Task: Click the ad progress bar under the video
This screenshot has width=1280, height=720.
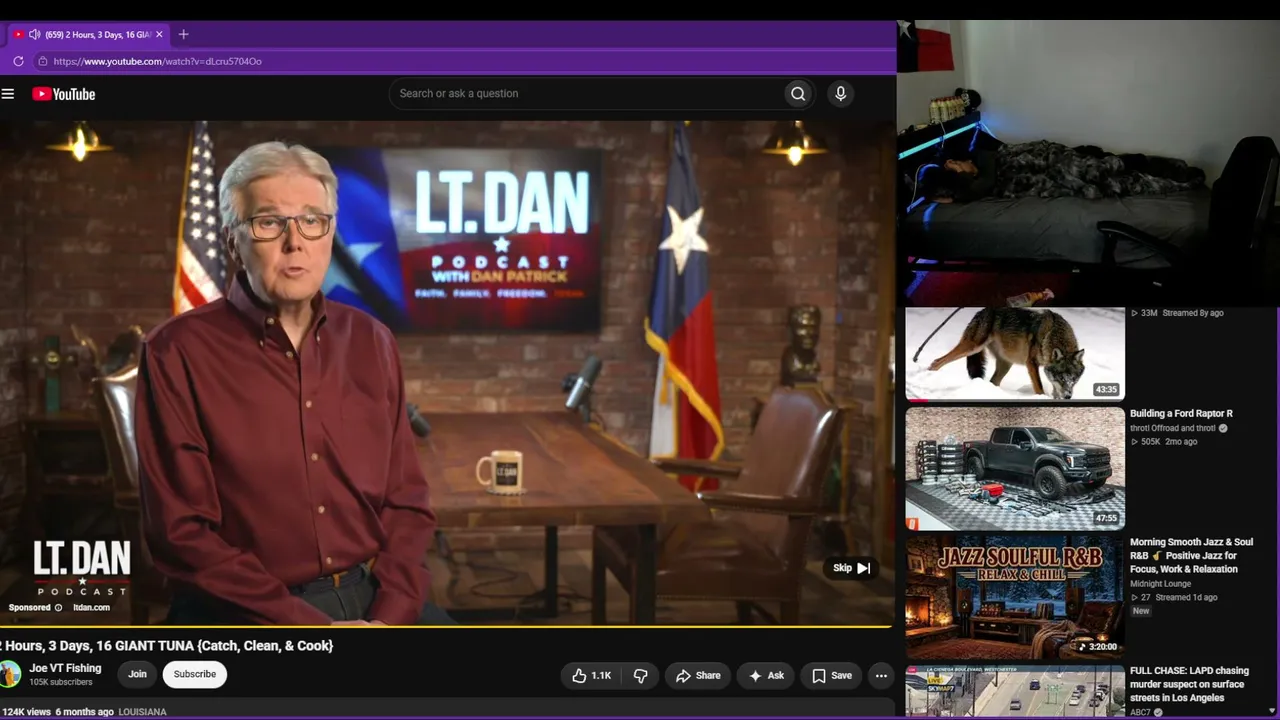Action: (446, 627)
